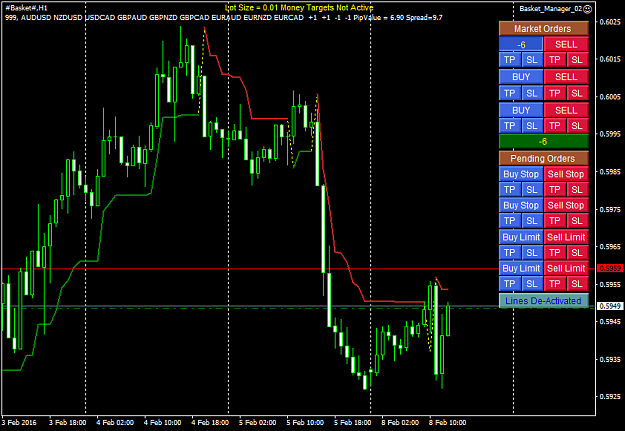Screen dimensions: 625x431
Task: Click the red 0.5959 price label
Action: [x=610, y=268]
